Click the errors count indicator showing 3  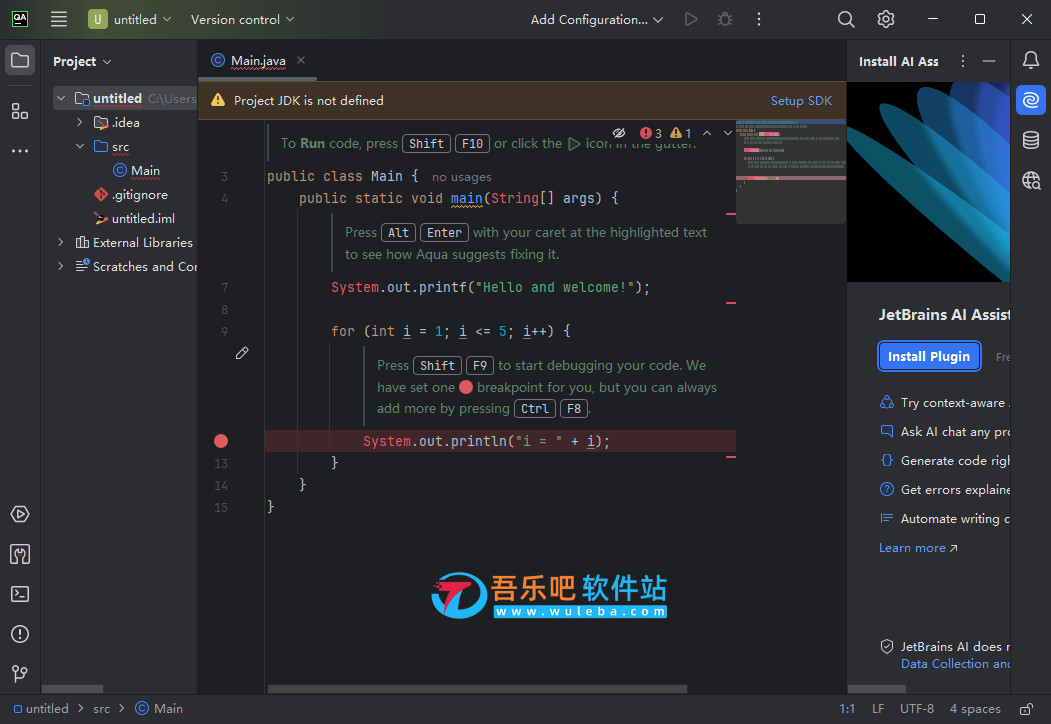(x=651, y=133)
